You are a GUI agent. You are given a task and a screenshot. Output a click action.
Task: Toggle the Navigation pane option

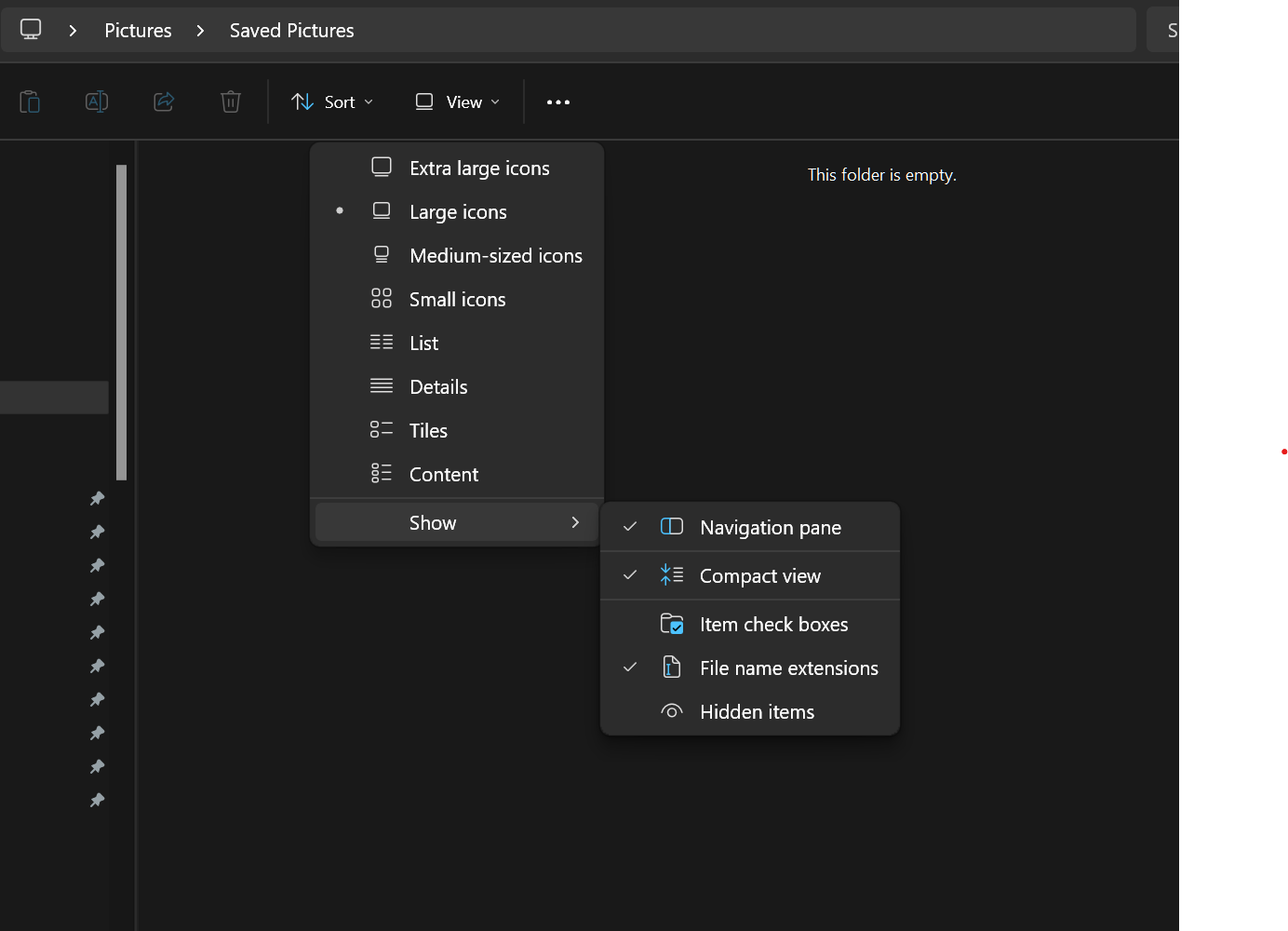tap(770, 528)
